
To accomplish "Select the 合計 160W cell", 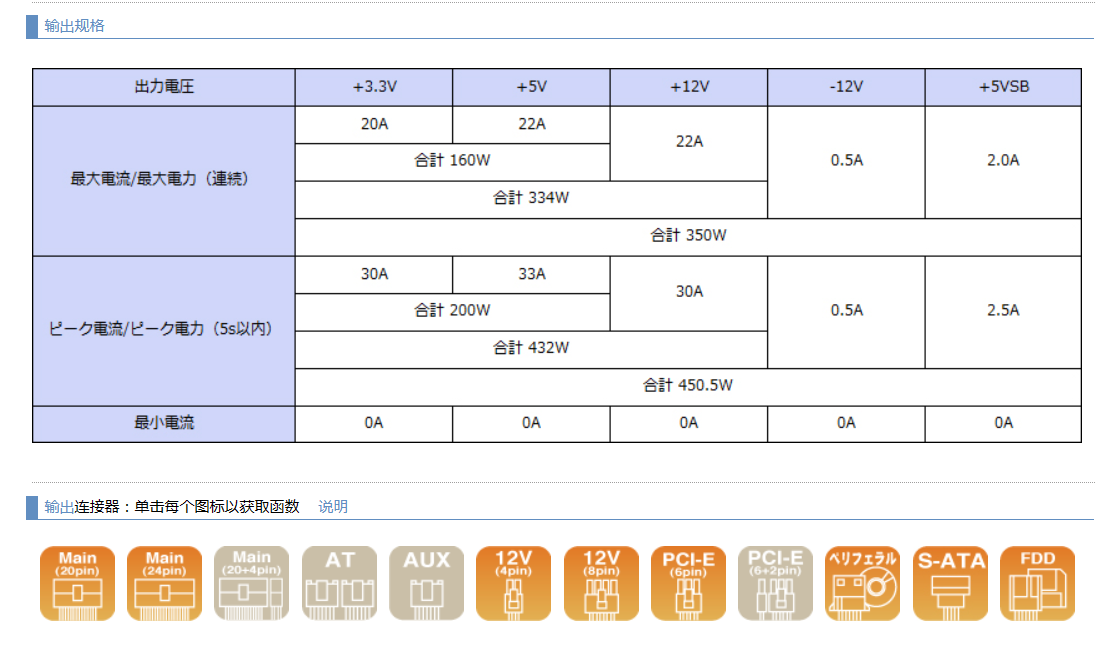I will tap(452, 162).
